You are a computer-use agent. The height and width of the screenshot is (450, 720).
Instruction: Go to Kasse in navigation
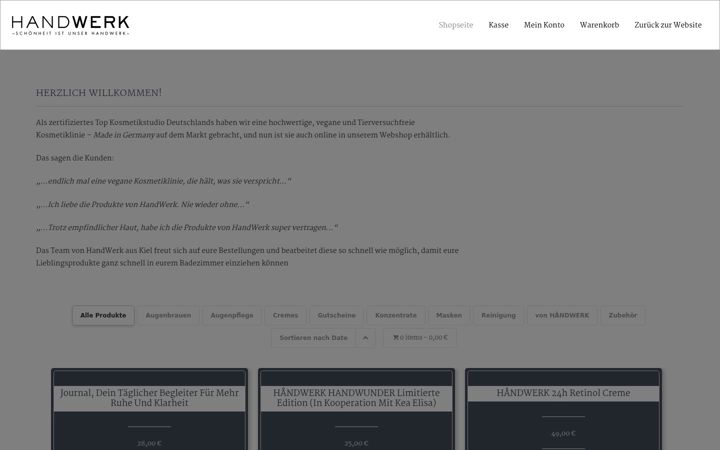coord(498,25)
